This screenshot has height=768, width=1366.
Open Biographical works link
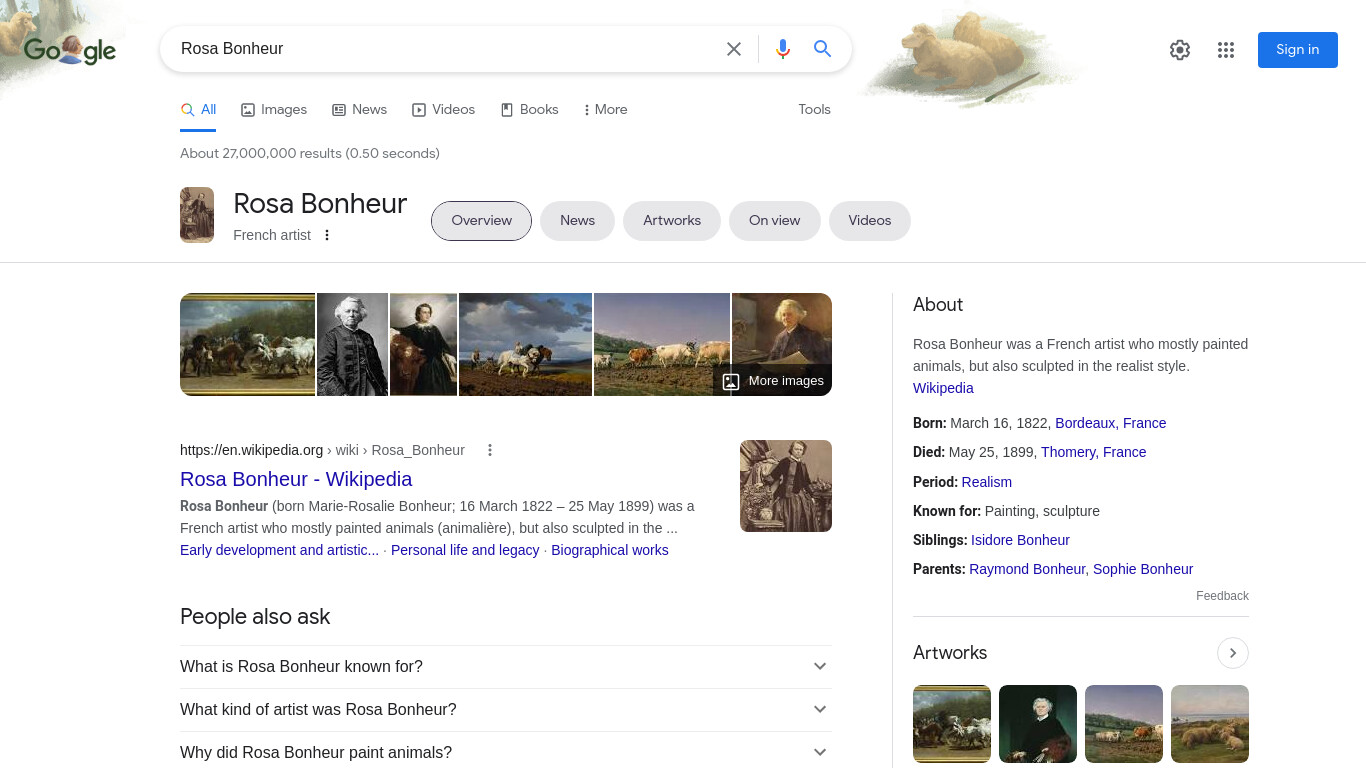click(x=610, y=550)
